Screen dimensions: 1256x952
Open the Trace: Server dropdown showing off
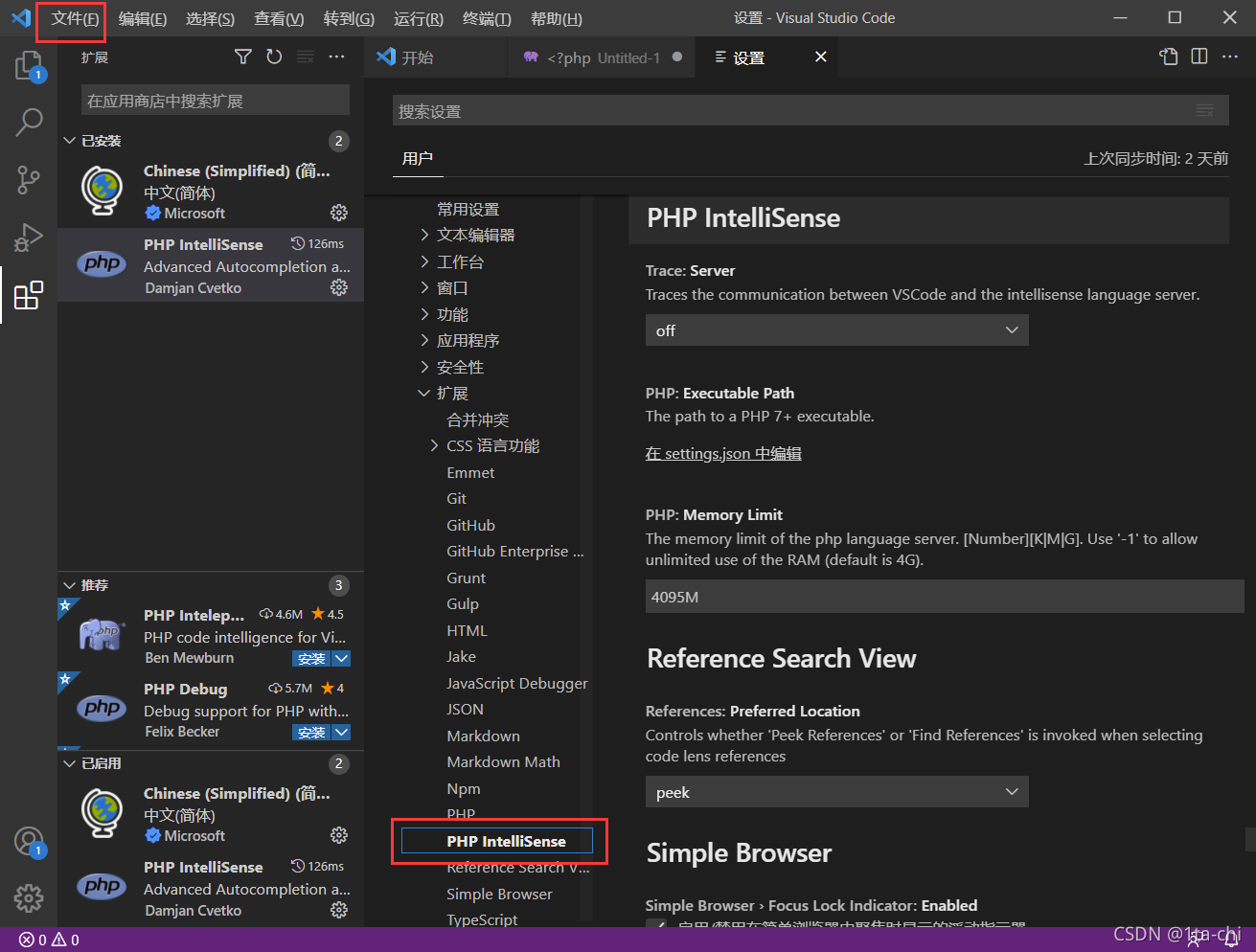pyautogui.click(x=837, y=330)
